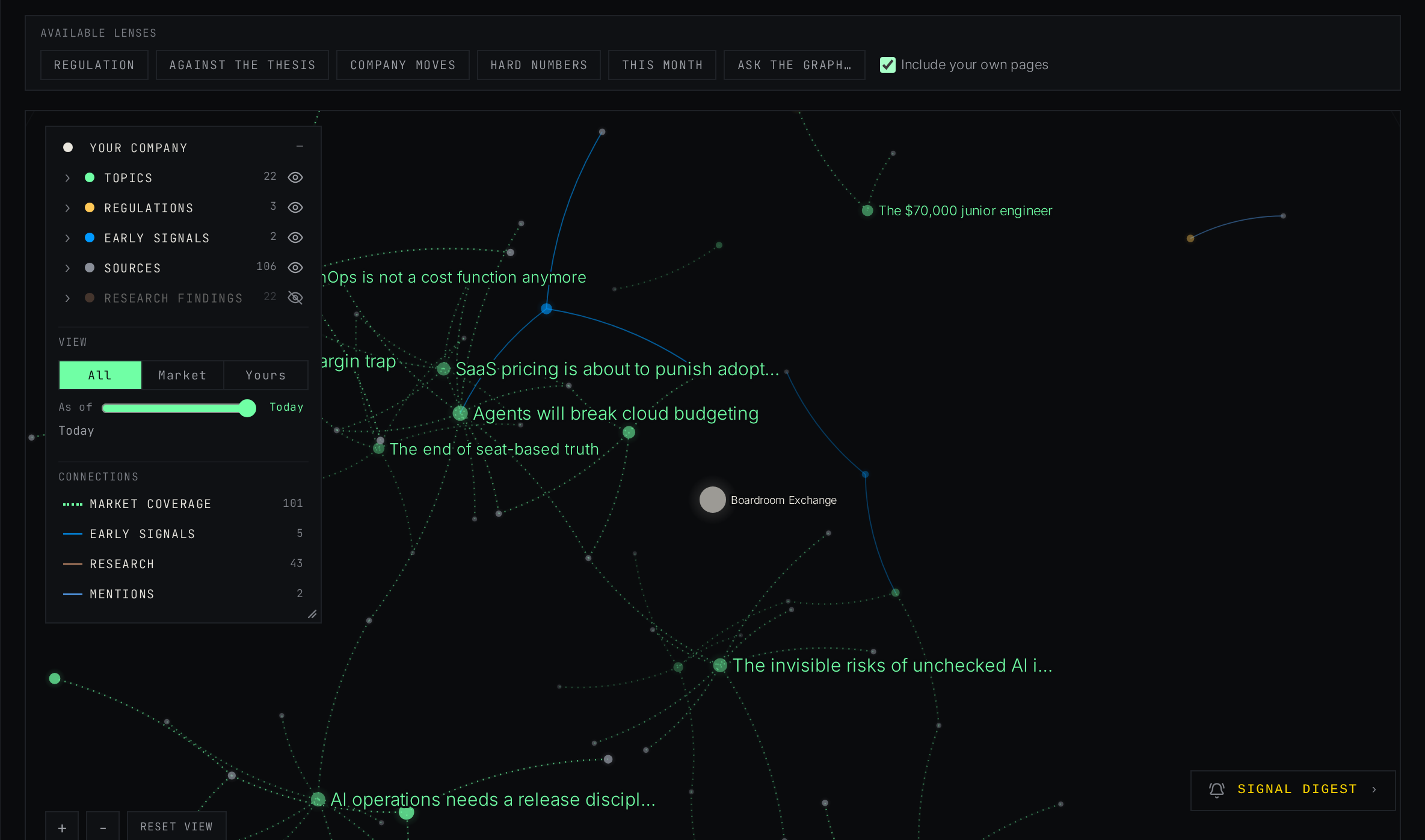Screen dimensions: 1425x840
Task: Click the Mentions connection row
Action: tap(182, 594)
